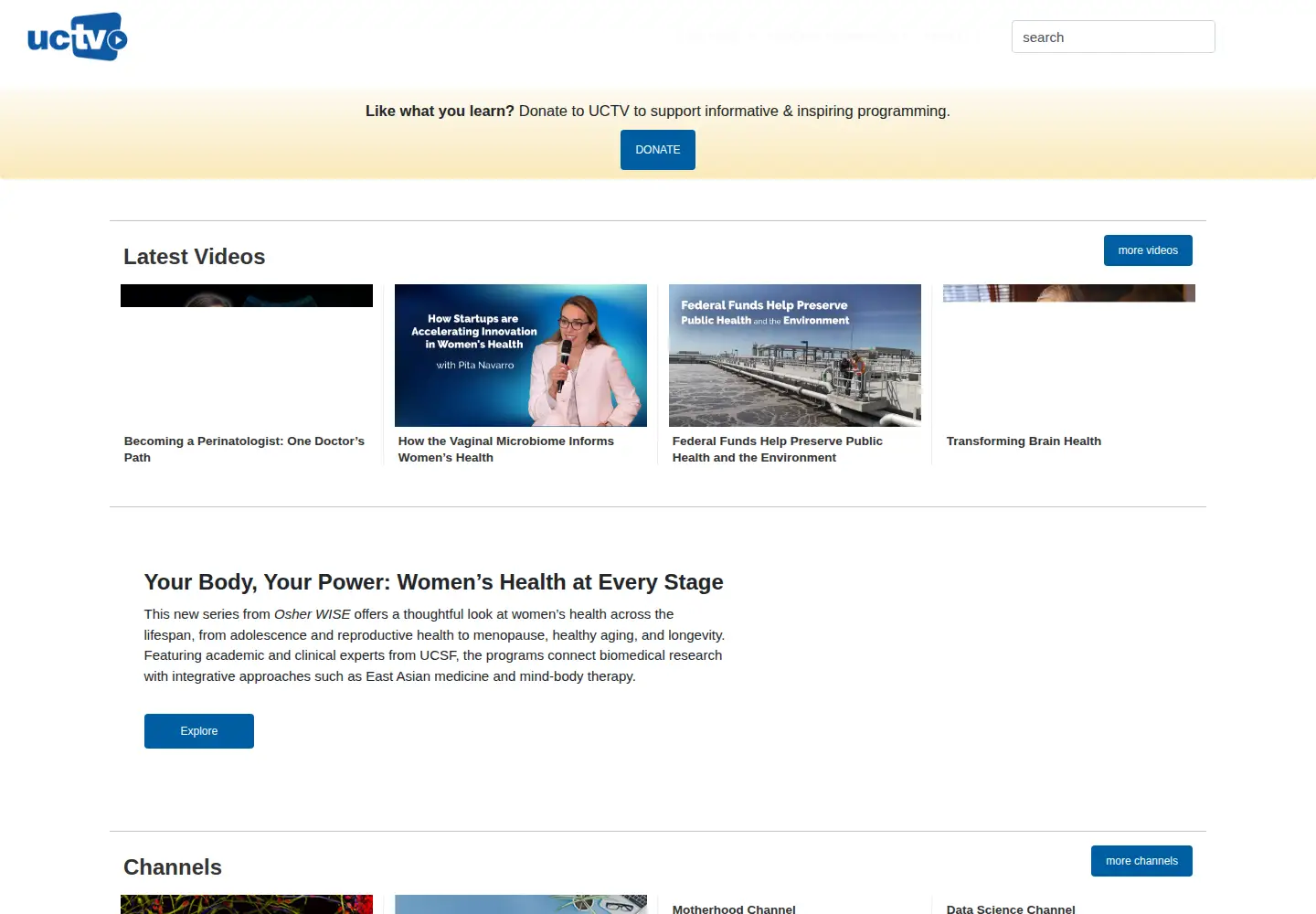Open the Federal Funds video thumbnail
The height and width of the screenshot is (914, 1316).
(x=795, y=356)
